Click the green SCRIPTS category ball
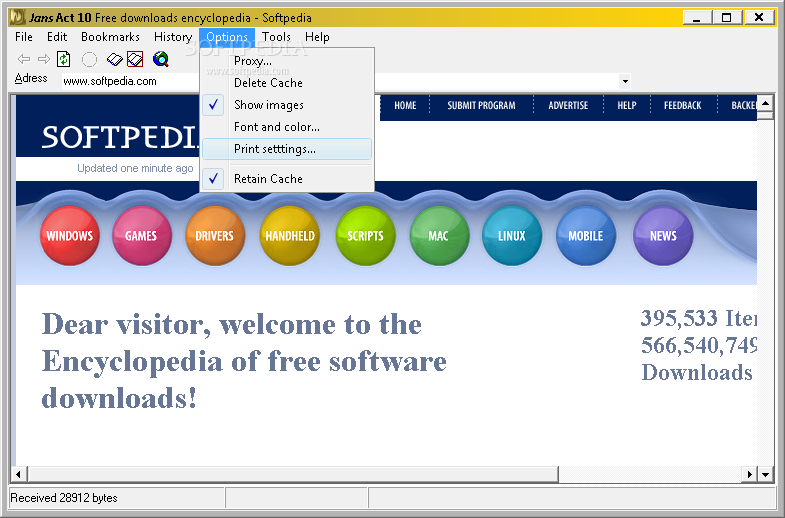 365,236
